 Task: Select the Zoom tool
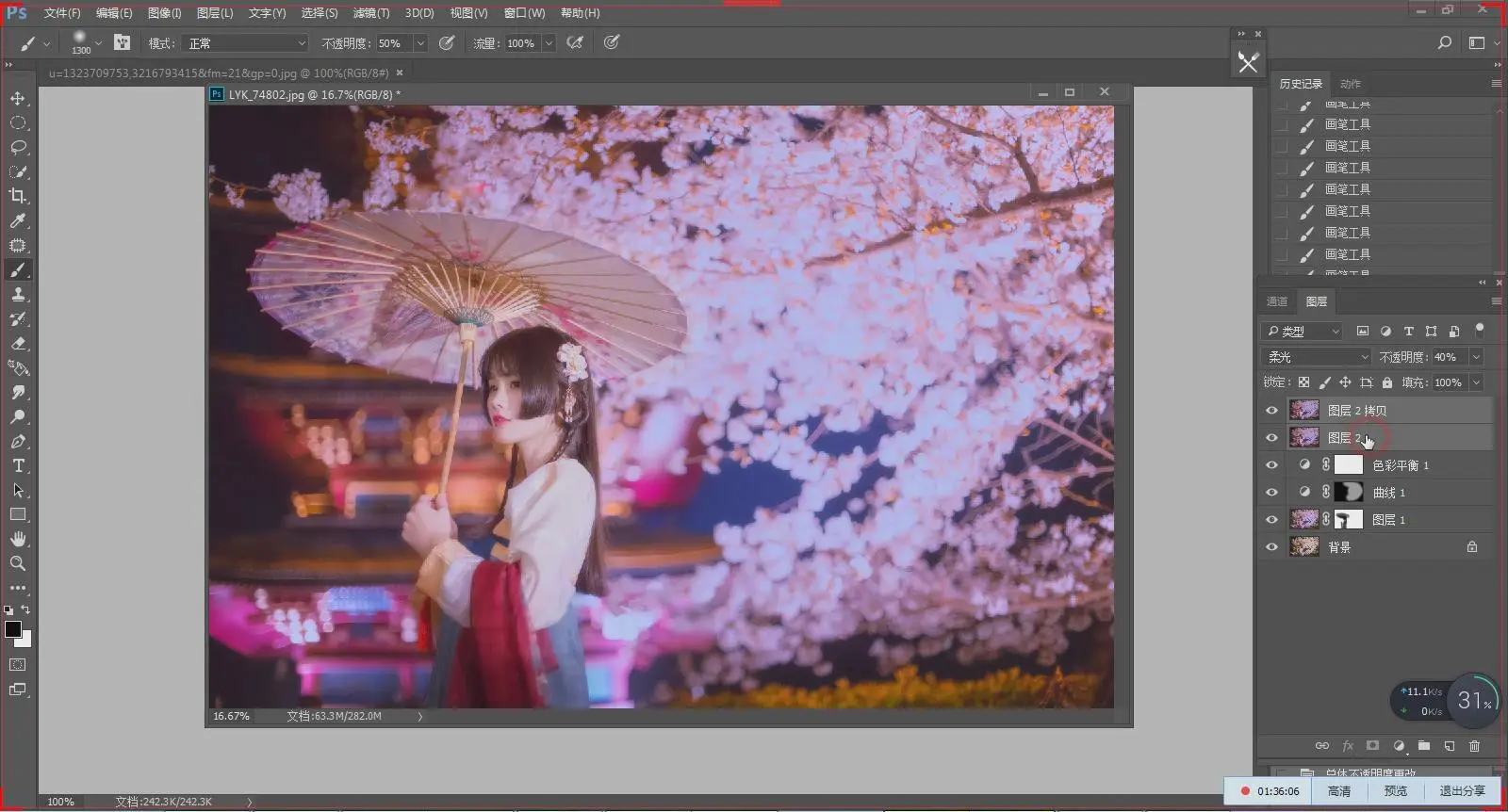coord(18,563)
